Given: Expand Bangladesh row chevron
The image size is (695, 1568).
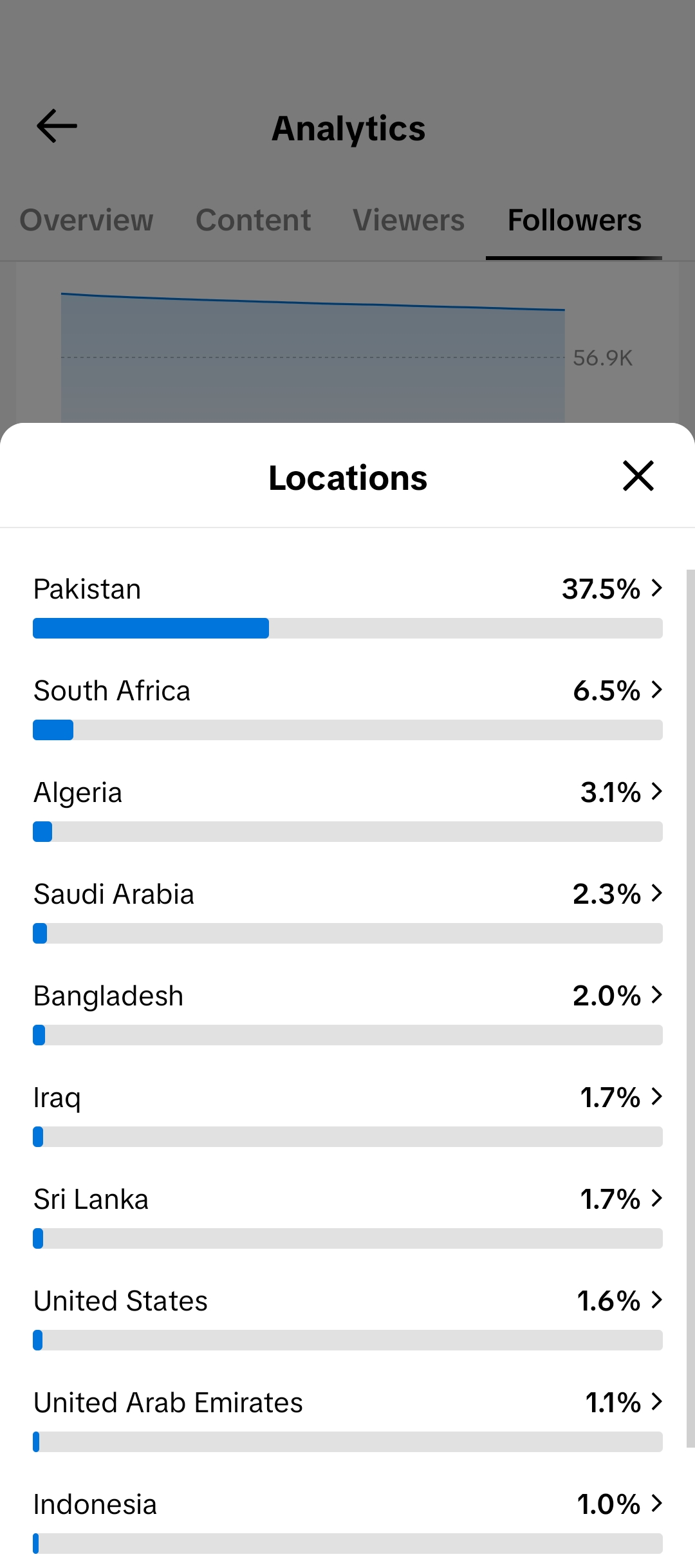Looking at the screenshot, I should [656, 994].
